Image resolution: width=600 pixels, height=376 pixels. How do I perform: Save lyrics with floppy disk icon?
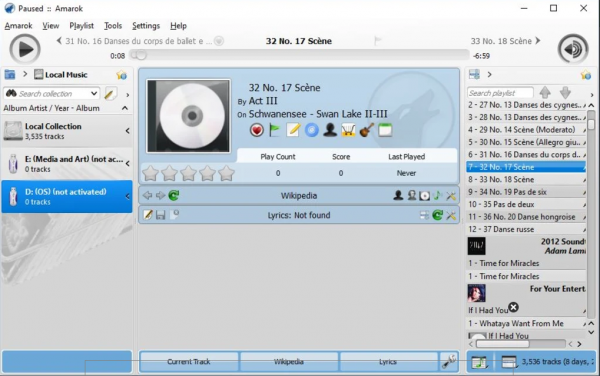[161, 215]
